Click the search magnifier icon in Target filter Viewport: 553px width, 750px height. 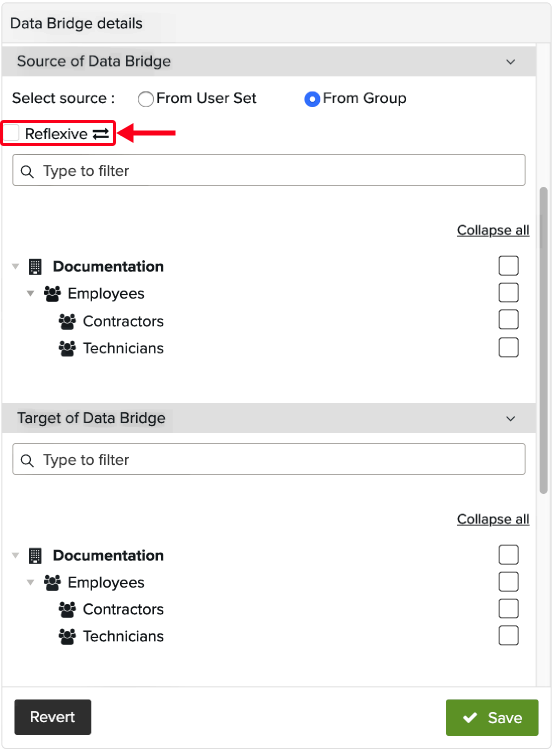27,460
